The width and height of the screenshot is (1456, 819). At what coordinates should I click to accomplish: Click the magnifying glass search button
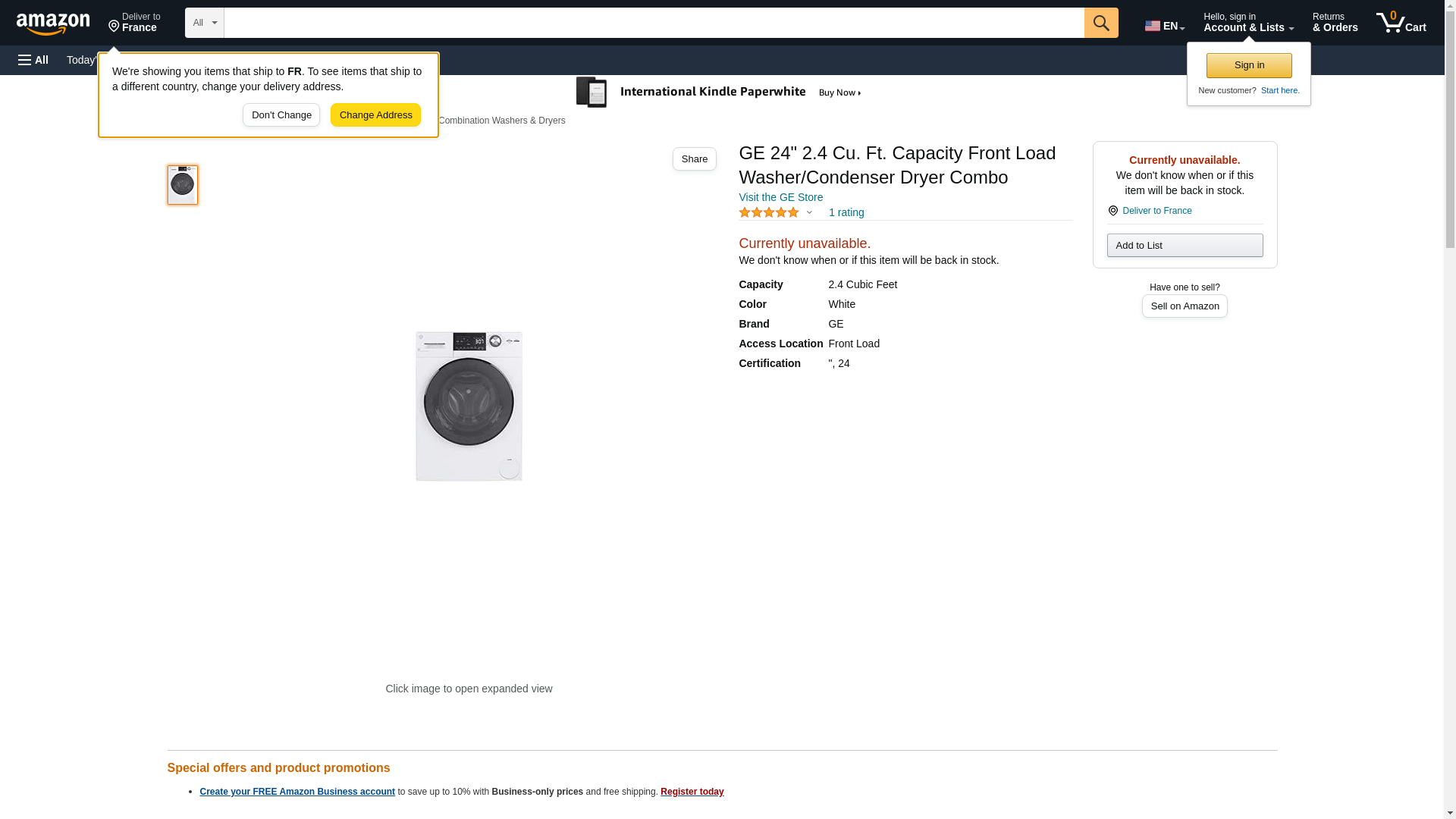1100,23
